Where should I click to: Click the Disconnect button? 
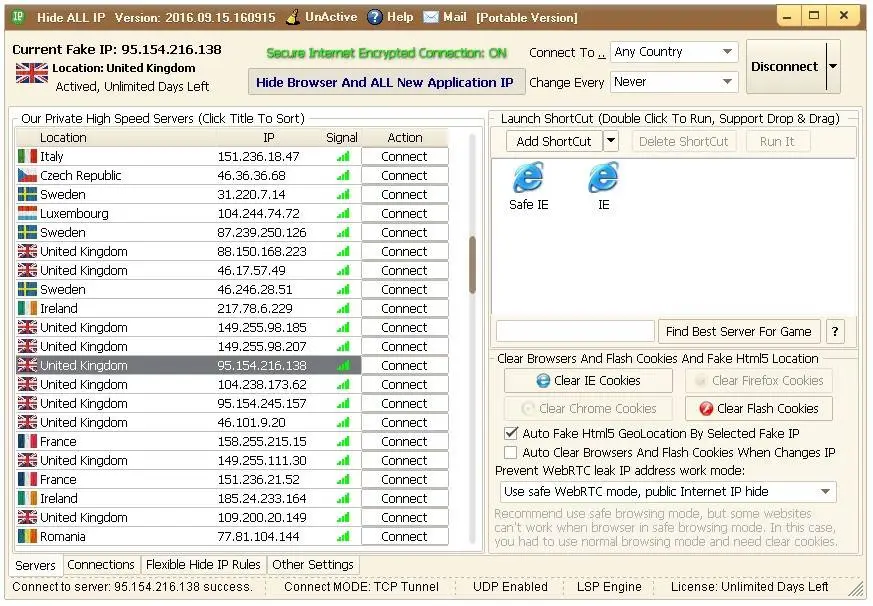click(785, 66)
